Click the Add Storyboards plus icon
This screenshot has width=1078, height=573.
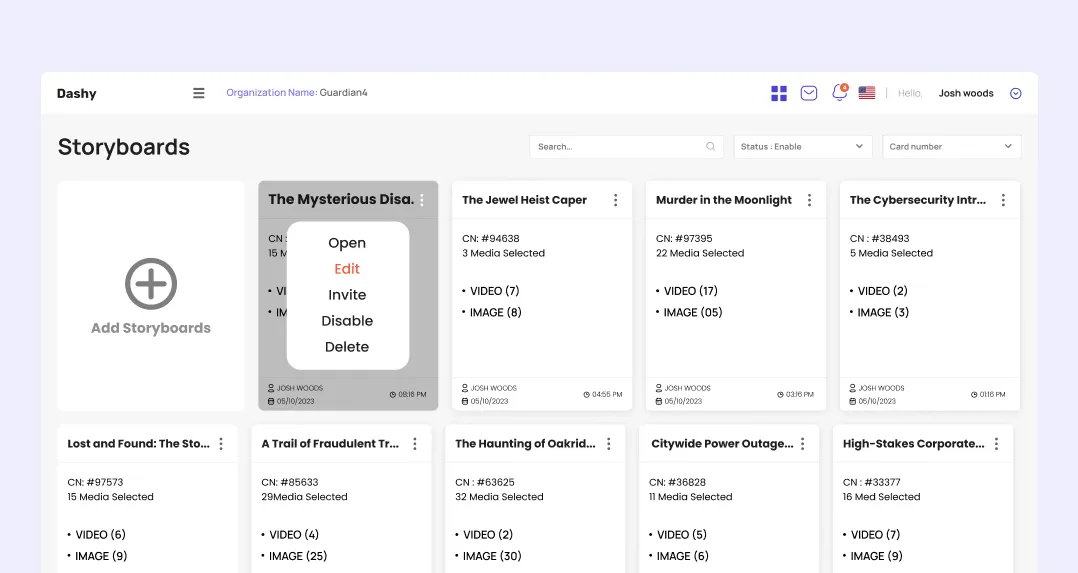[x=151, y=283]
